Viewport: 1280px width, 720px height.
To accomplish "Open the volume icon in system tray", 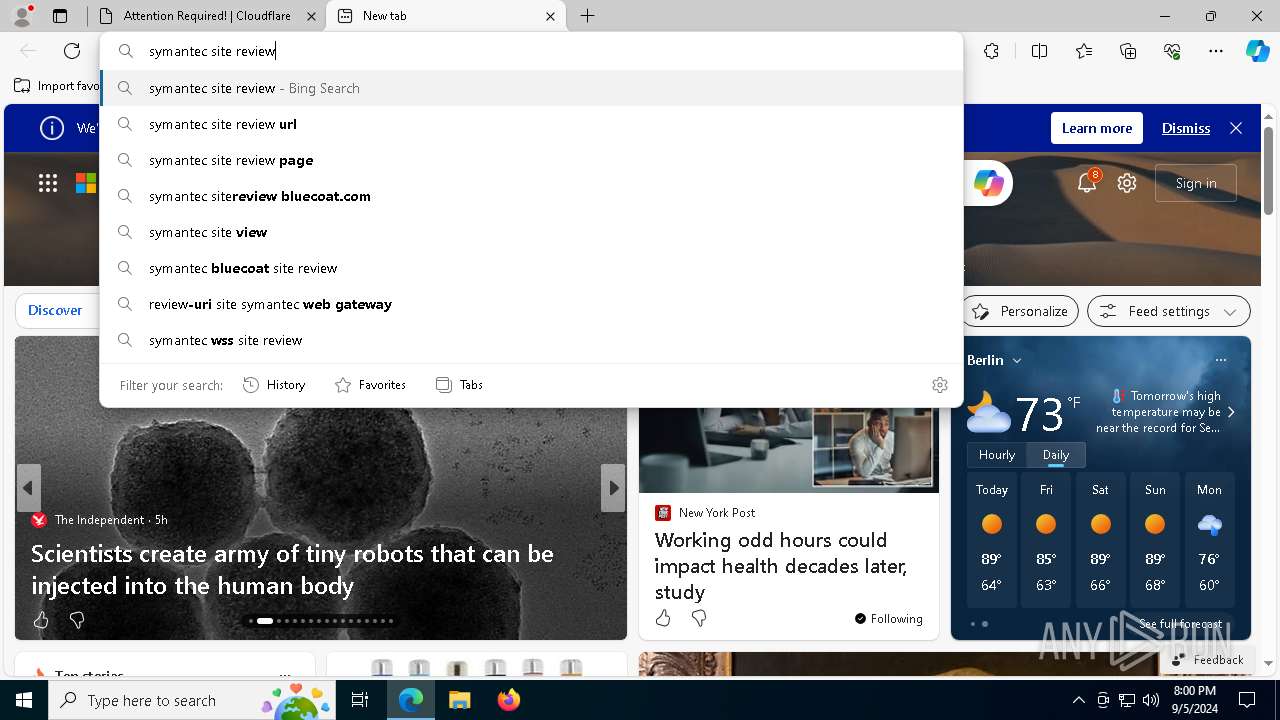I will (1151, 700).
